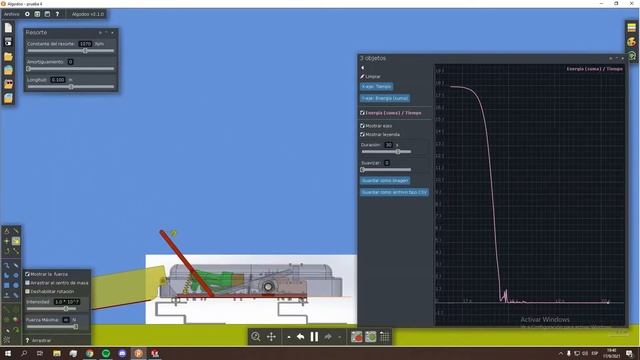The height and width of the screenshot is (360, 640).
Task: Click the back arrow in graph panel
Action: 362,68
